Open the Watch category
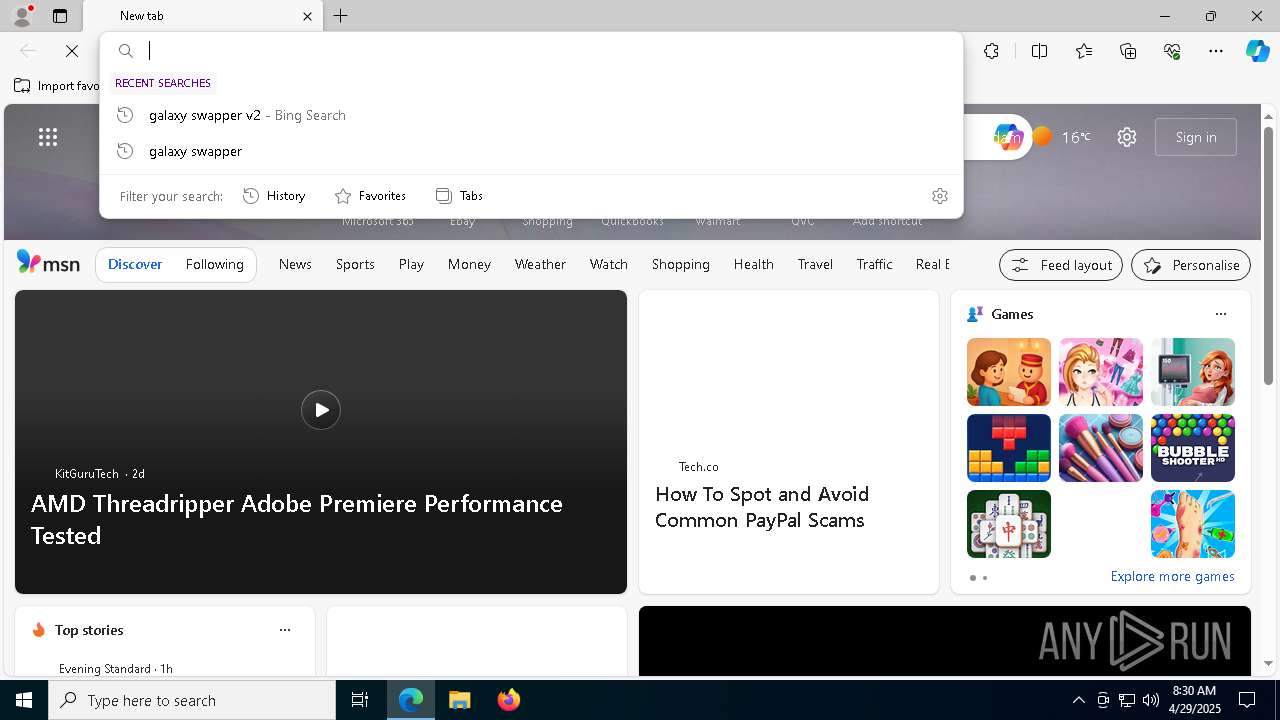 point(609,264)
